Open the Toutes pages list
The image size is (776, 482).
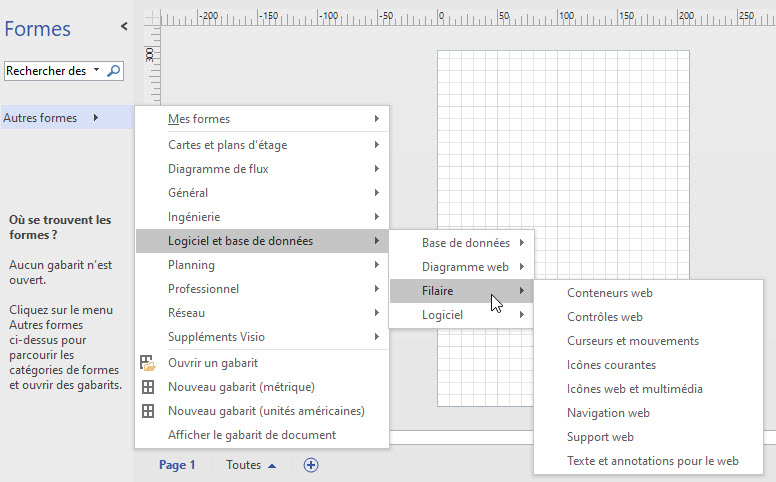tap(251, 465)
